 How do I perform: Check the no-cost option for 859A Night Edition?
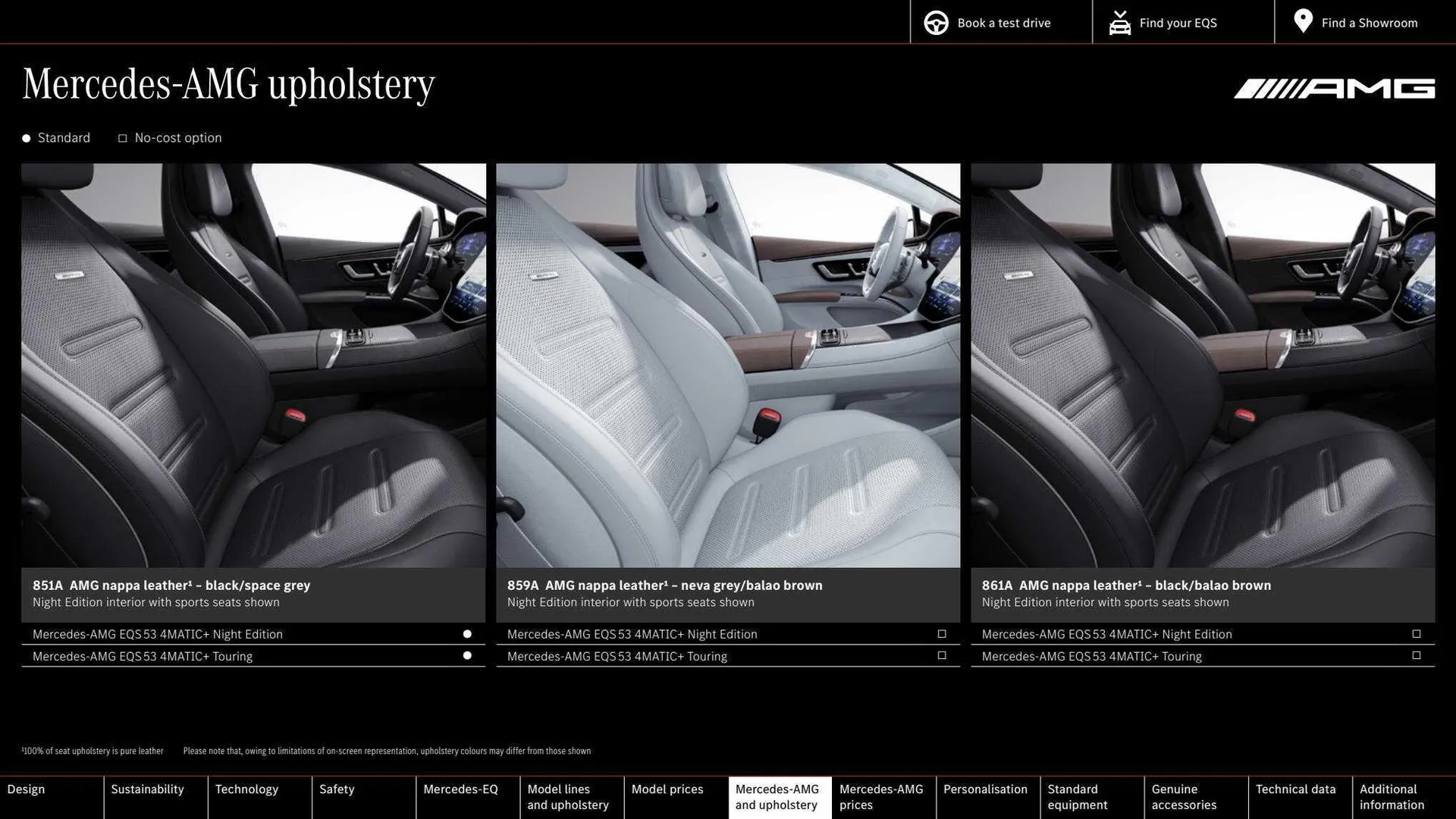942,633
